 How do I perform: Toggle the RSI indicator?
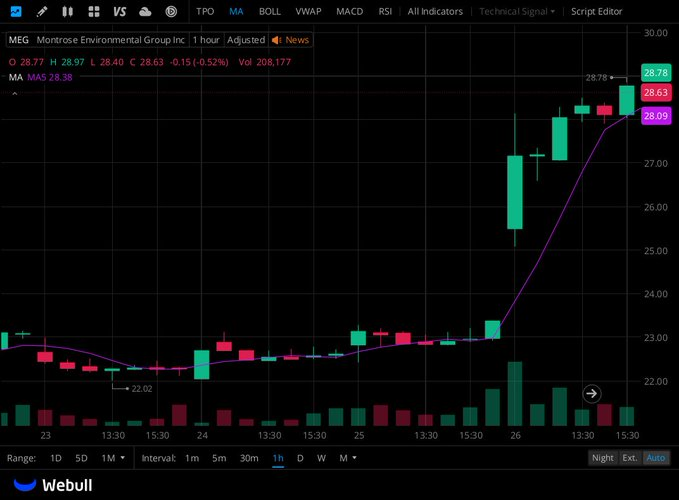[385, 12]
